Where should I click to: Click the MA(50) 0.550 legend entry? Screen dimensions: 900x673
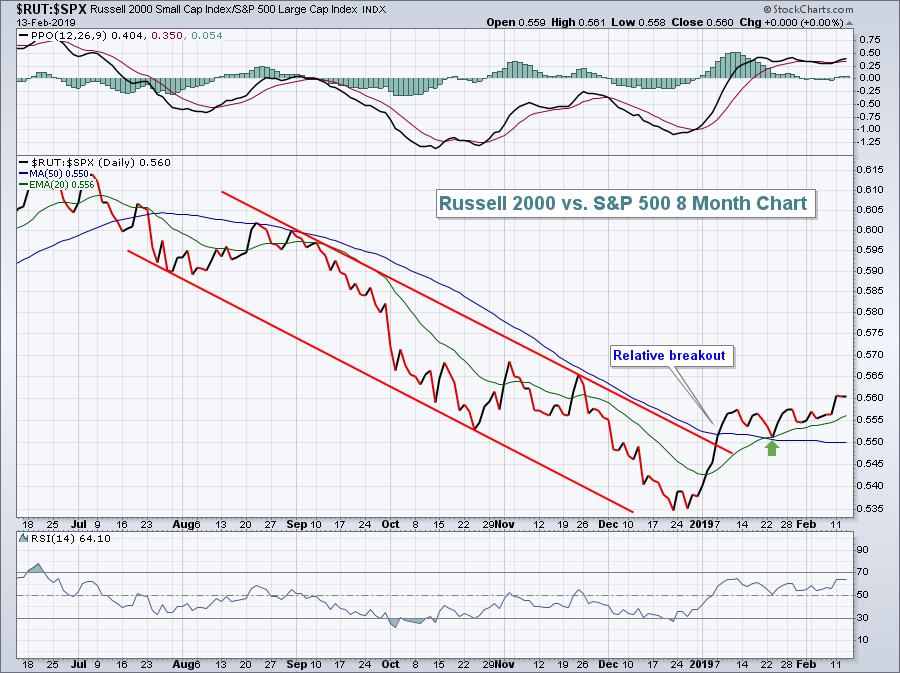(x=59, y=173)
